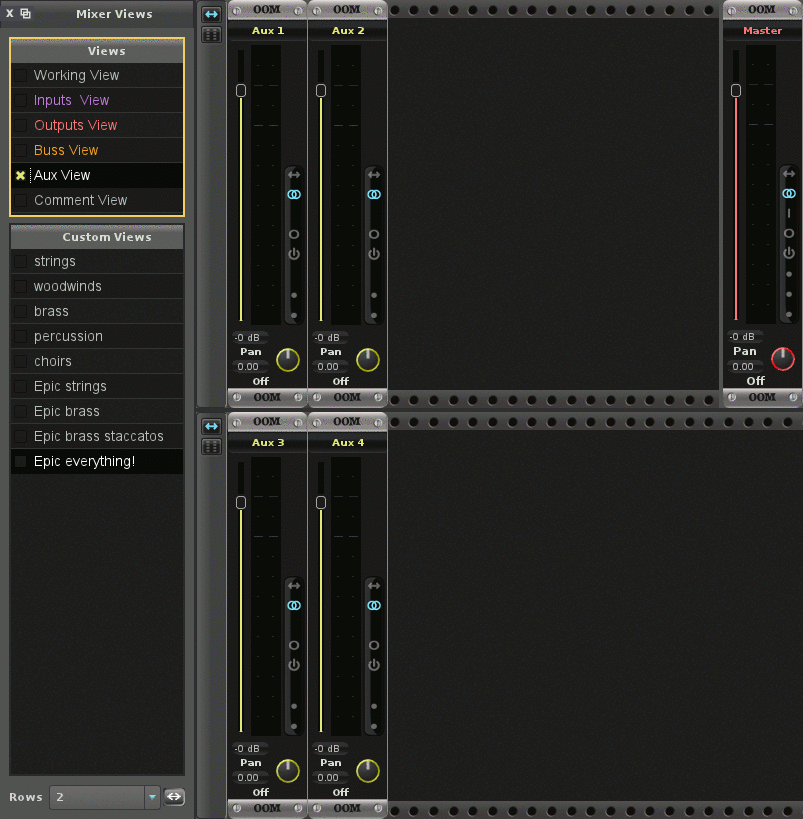803x819 pixels.
Task: Click the grid icon beside the Aux 1 row
Action: pyautogui.click(x=211, y=35)
